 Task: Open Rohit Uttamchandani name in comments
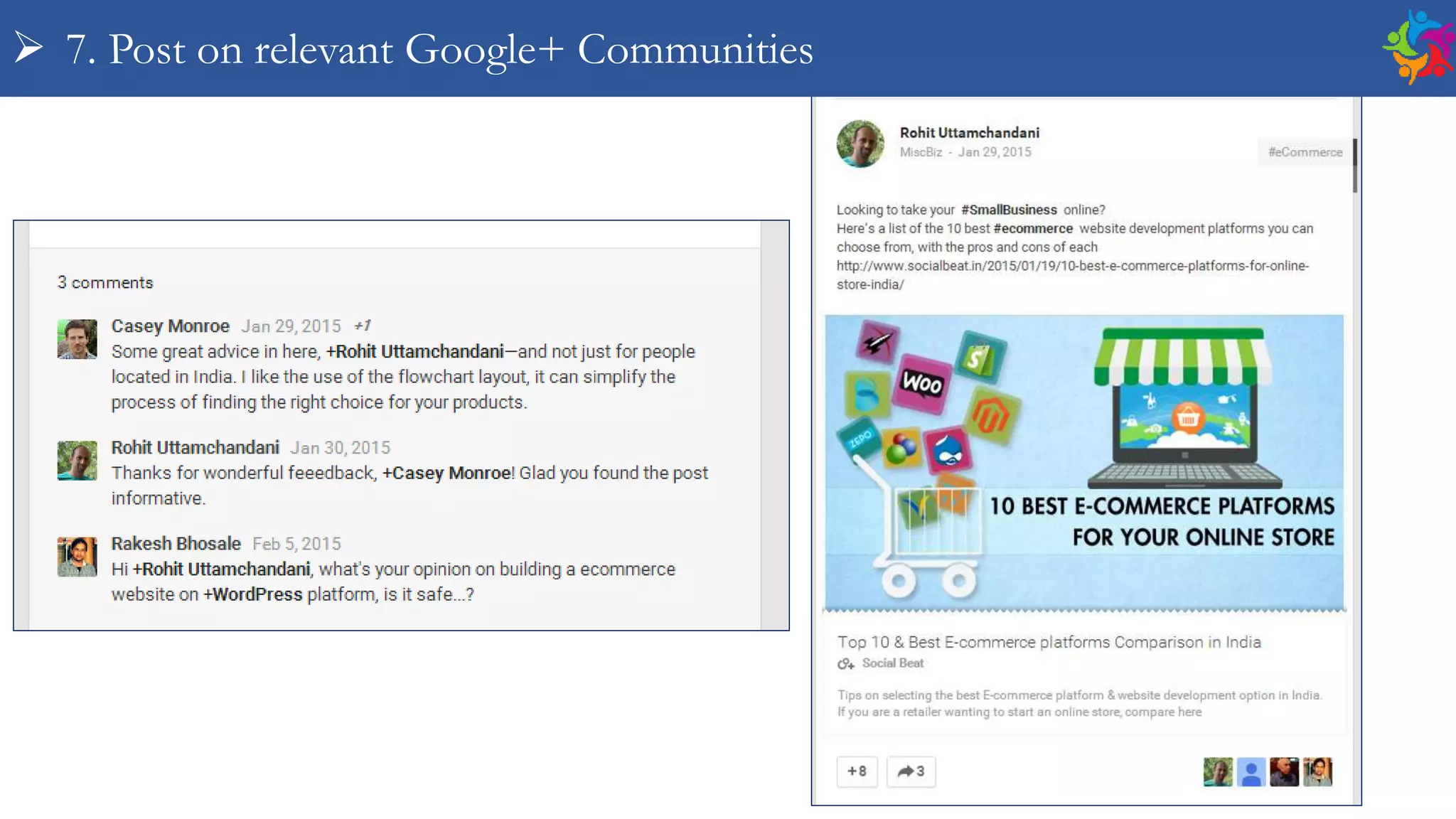coord(196,448)
